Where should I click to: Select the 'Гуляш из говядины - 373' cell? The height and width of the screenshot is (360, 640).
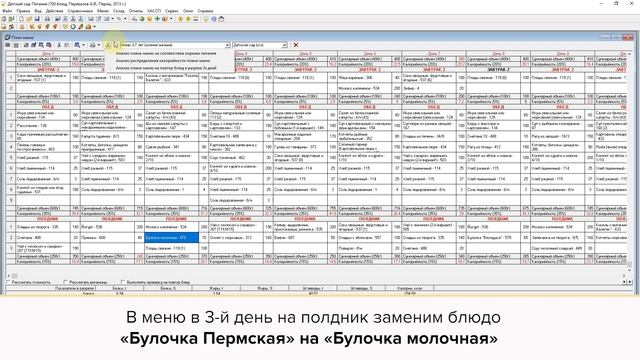pyautogui.click(x=300, y=147)
